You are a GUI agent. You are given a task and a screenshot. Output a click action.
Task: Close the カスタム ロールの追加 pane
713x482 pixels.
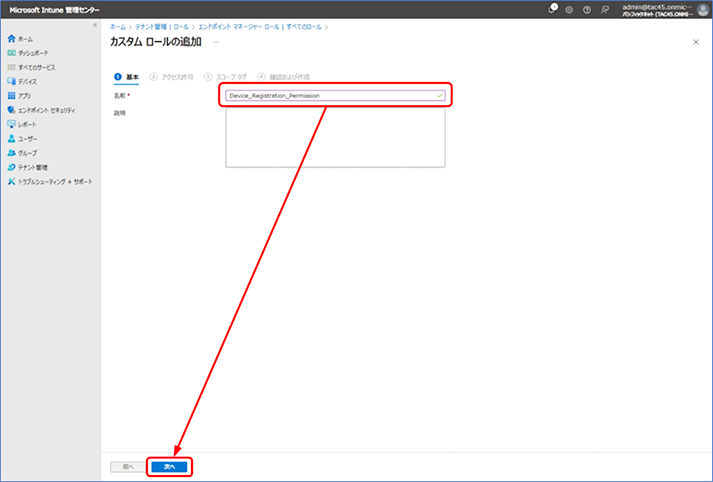click(x=696, y=42)
